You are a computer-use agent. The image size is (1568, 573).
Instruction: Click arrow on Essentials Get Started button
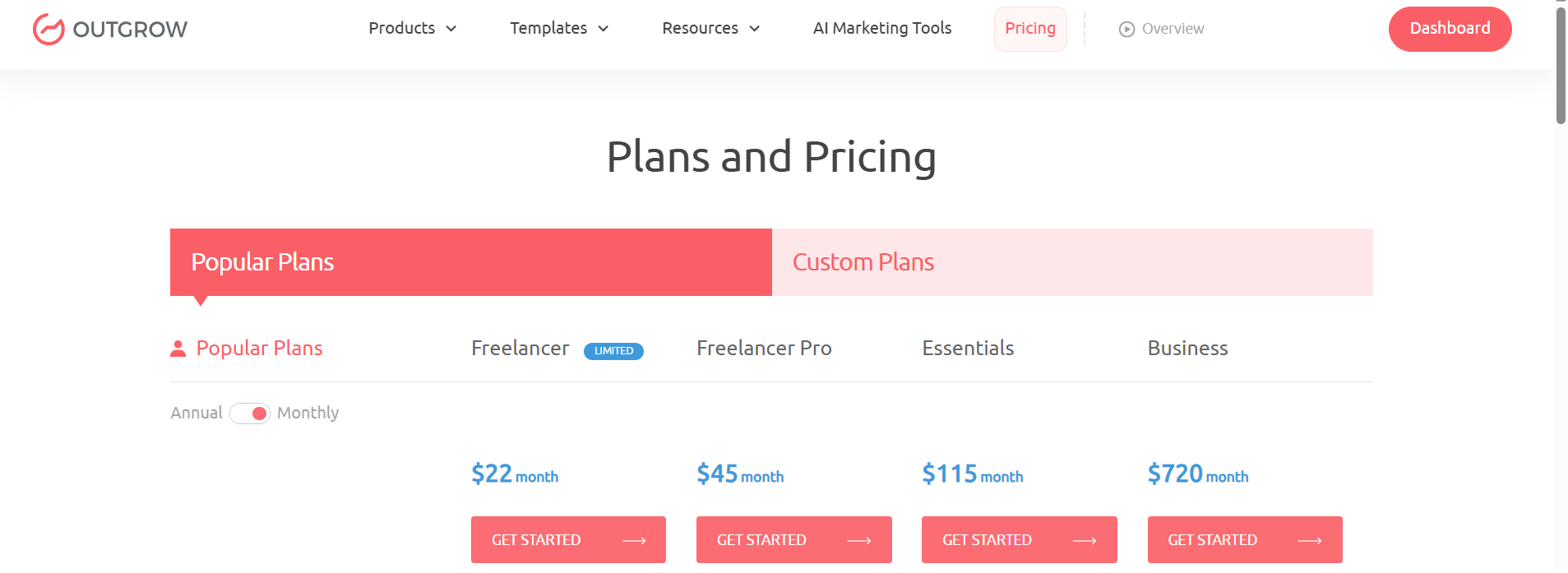(x=1085, y=541)
